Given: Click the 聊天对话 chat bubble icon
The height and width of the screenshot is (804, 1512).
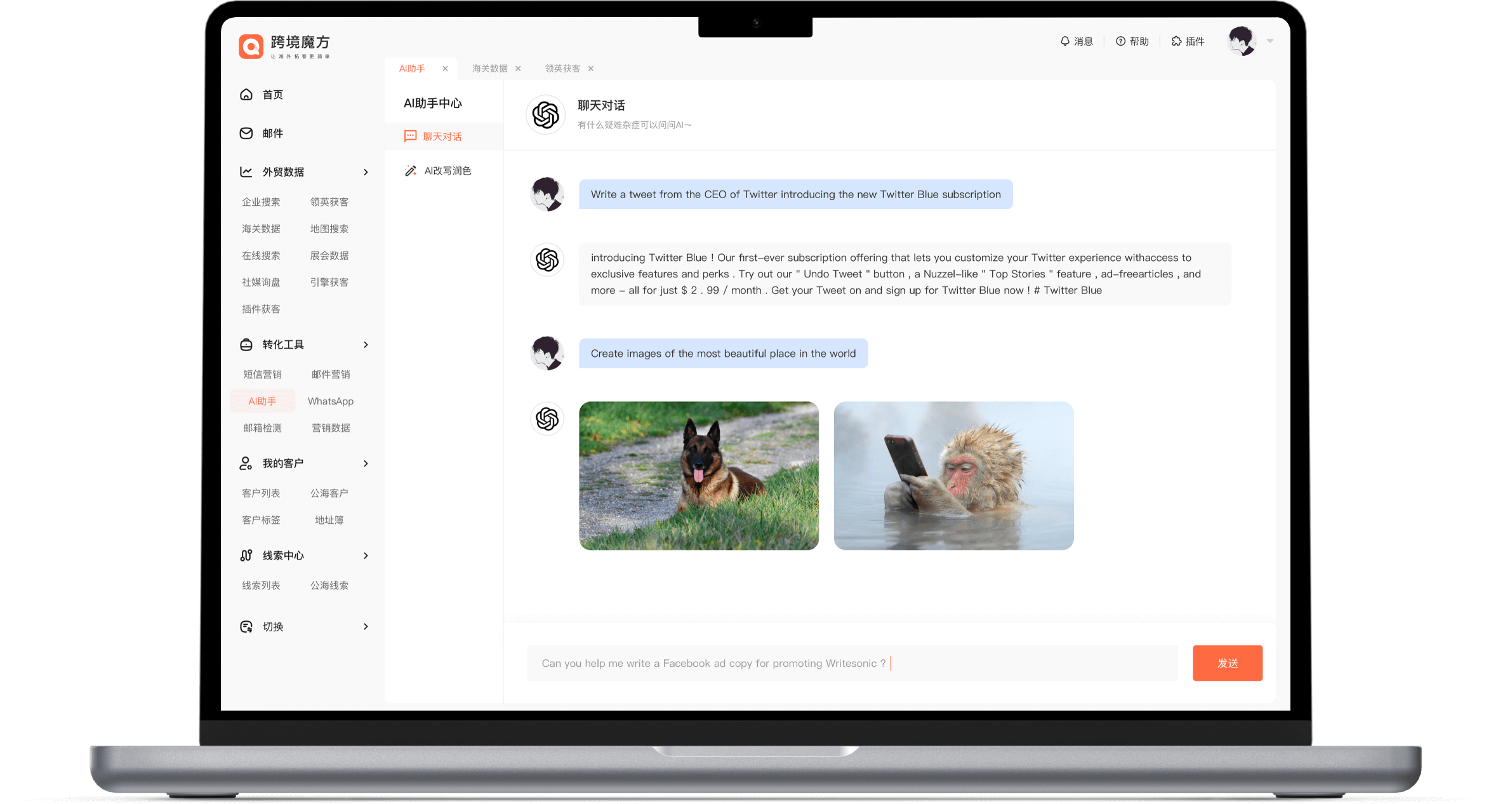Looking at the screenshot, I should pyautogui.click(x=411, y=137).
